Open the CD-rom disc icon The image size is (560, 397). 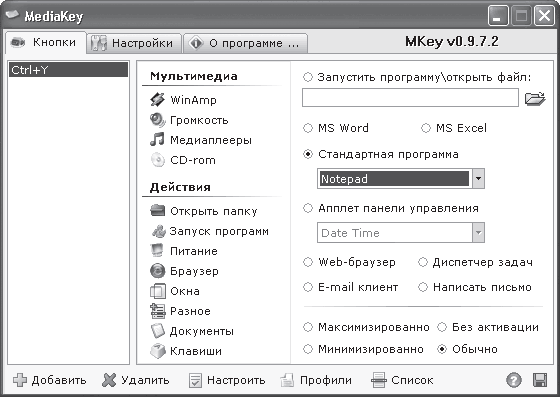tap(157, 160)
